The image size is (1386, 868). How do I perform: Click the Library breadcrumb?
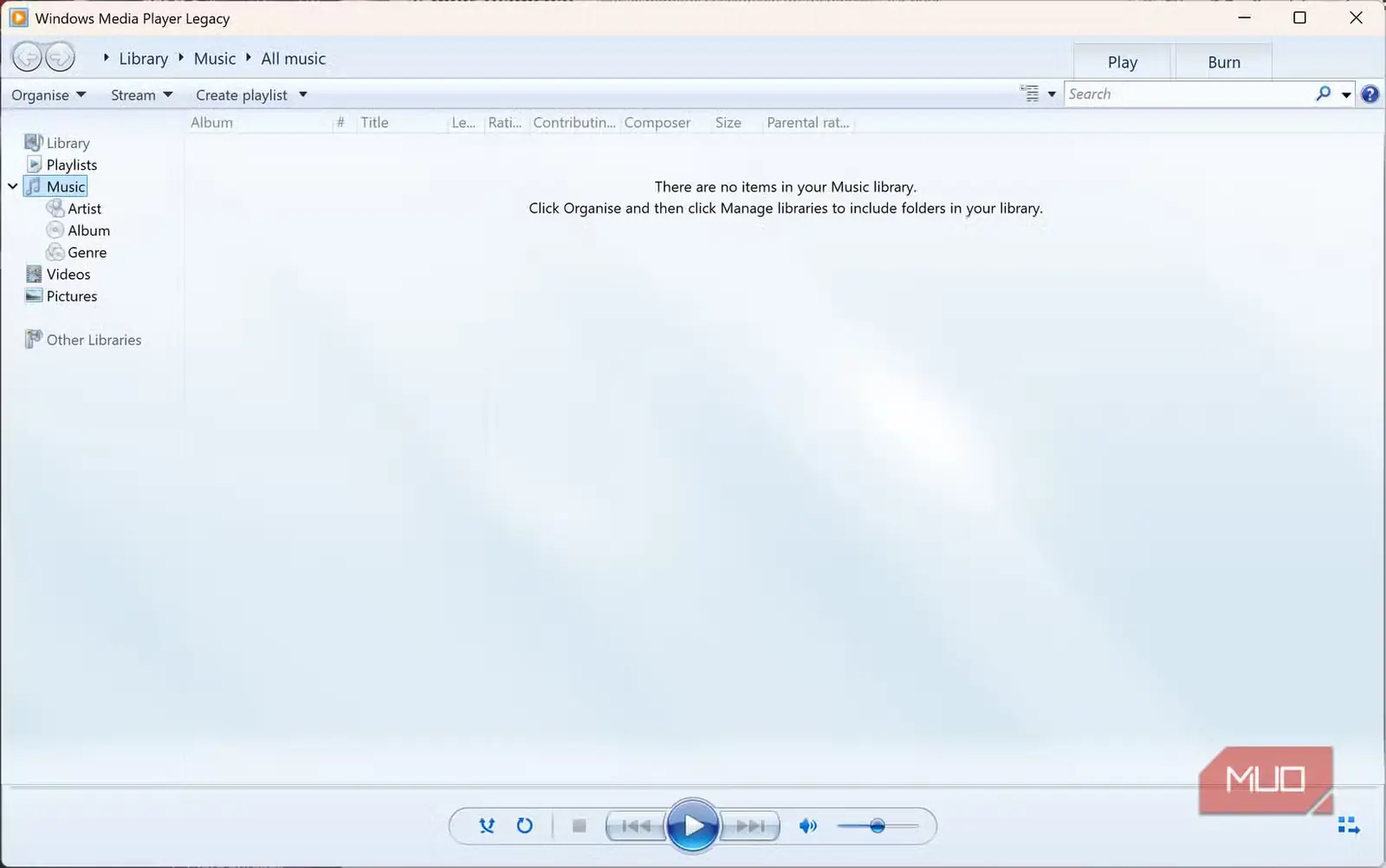point(144,59)
